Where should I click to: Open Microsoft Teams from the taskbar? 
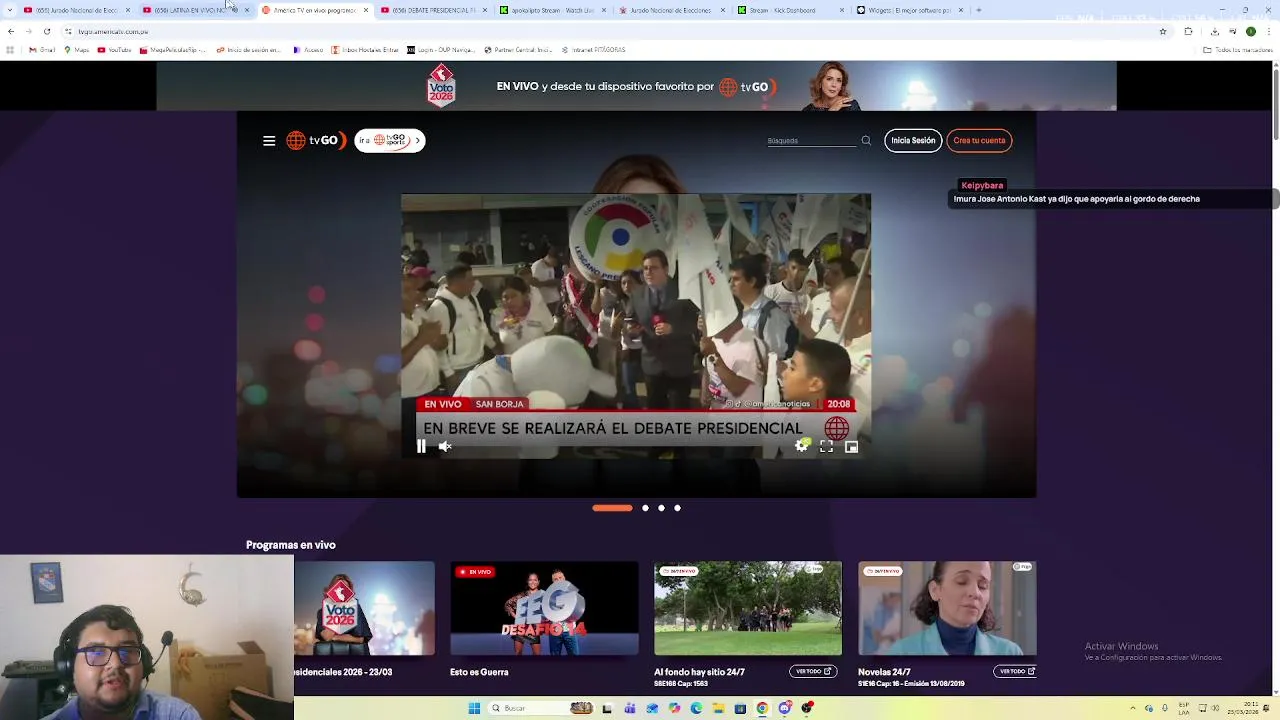(x=630, y=708)
